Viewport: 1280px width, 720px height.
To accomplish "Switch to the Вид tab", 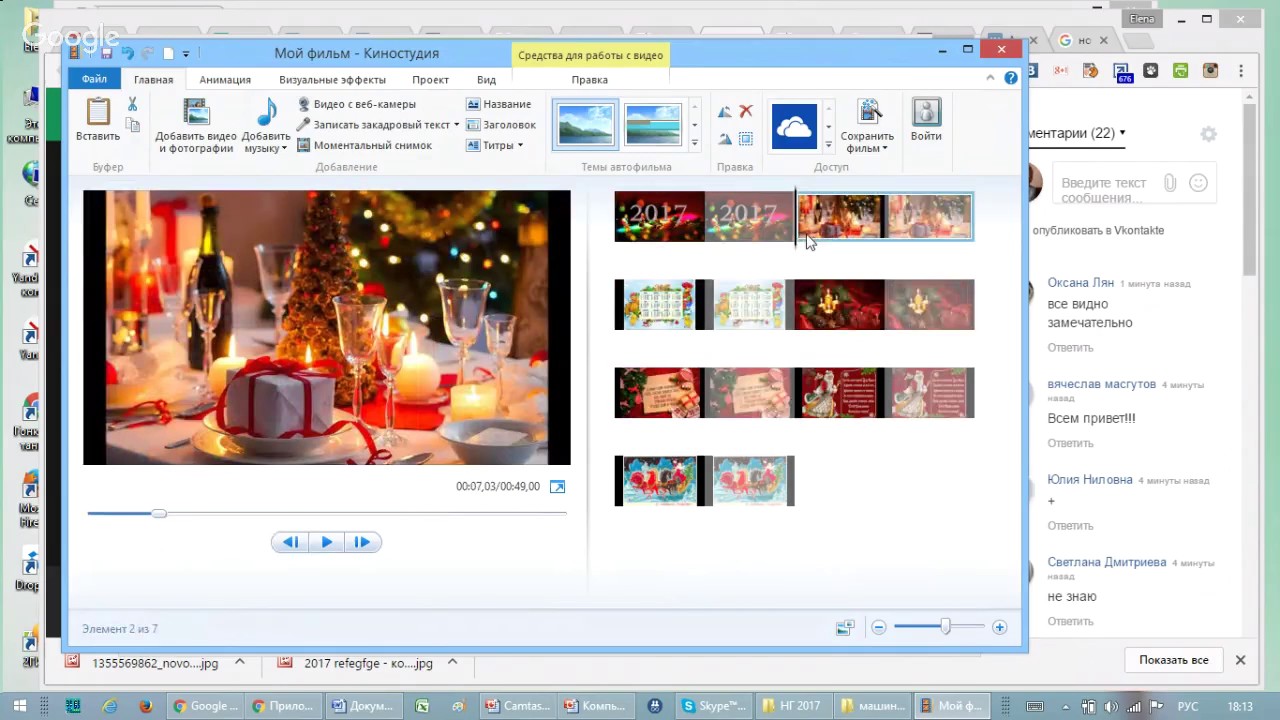I will pos(486,80).
